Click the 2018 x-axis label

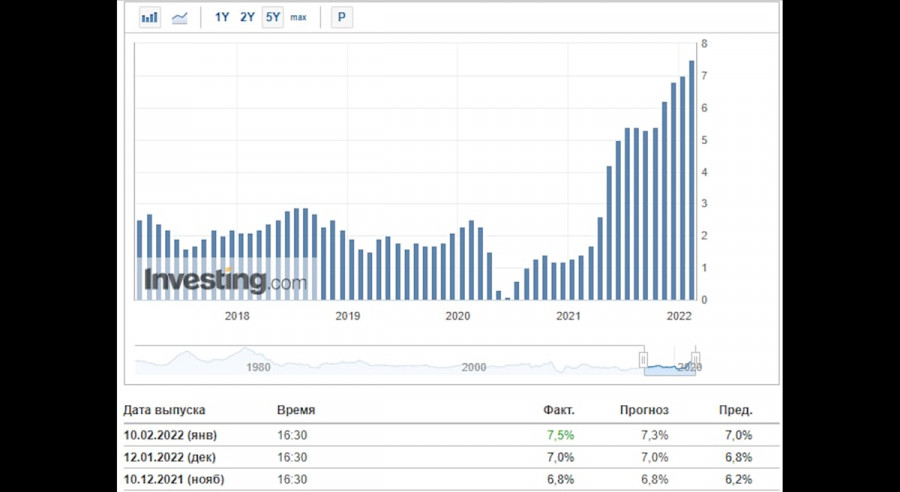click(237, 316)
